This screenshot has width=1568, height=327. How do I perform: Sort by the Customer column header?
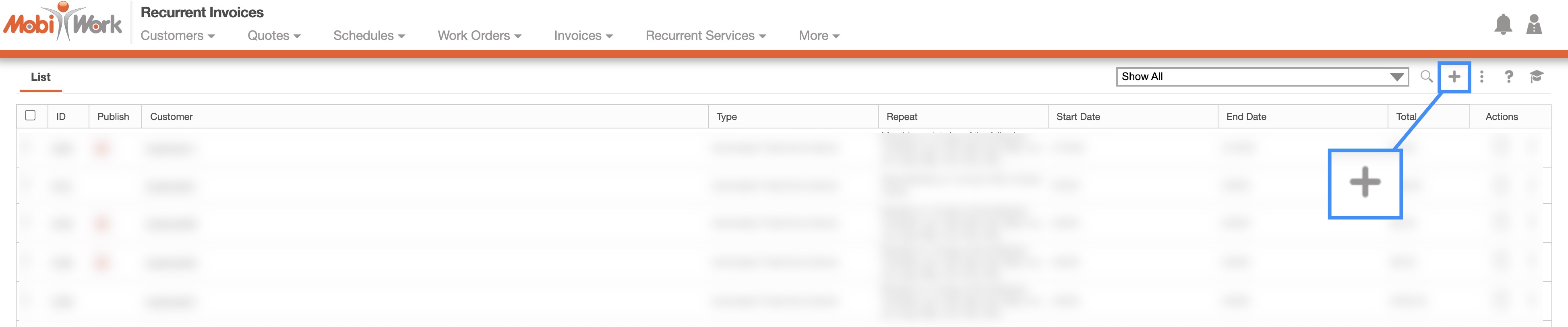pos(171,117)
